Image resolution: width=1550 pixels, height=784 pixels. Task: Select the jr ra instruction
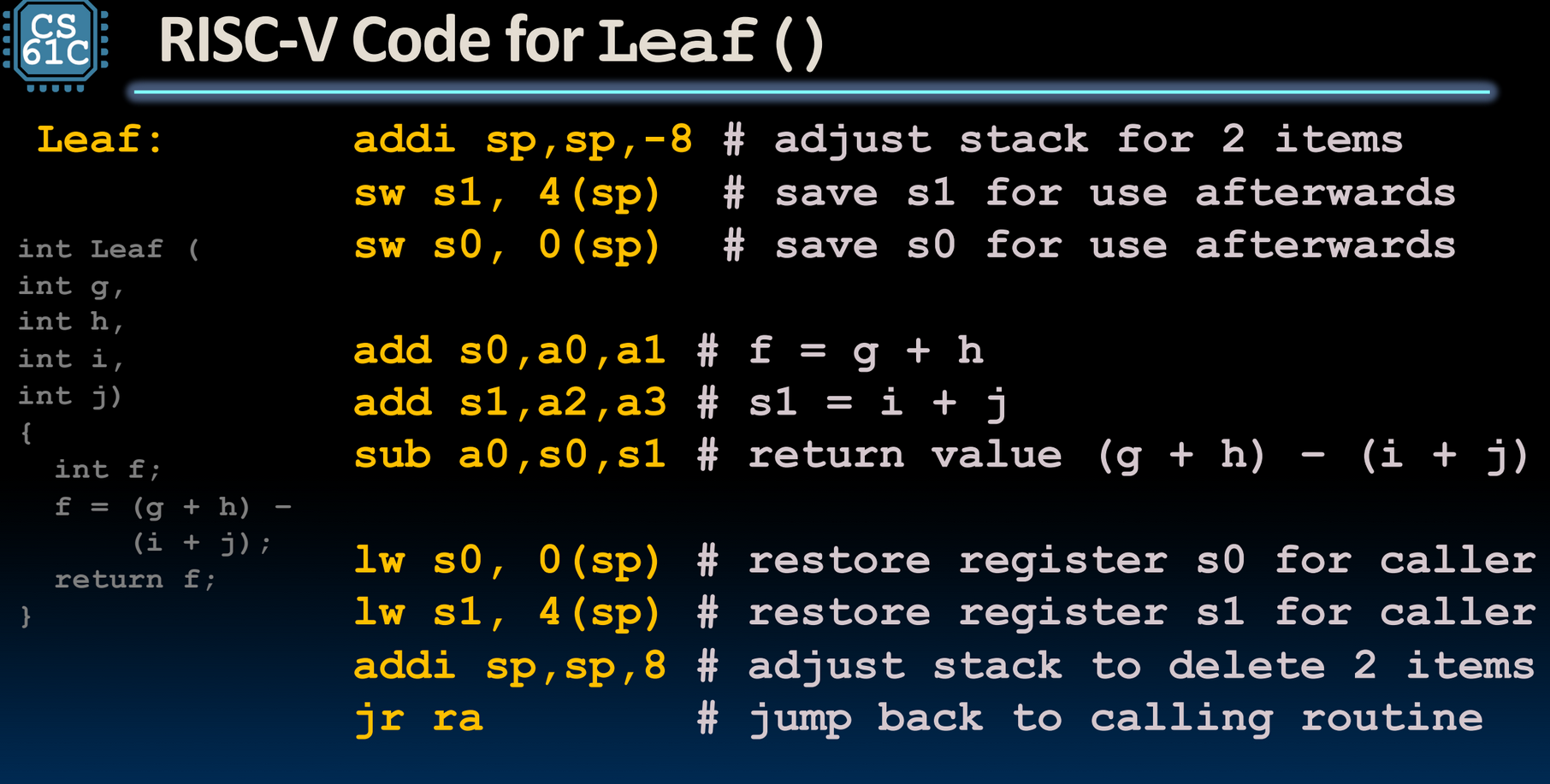pyautogui.click(x=418, y=719)
